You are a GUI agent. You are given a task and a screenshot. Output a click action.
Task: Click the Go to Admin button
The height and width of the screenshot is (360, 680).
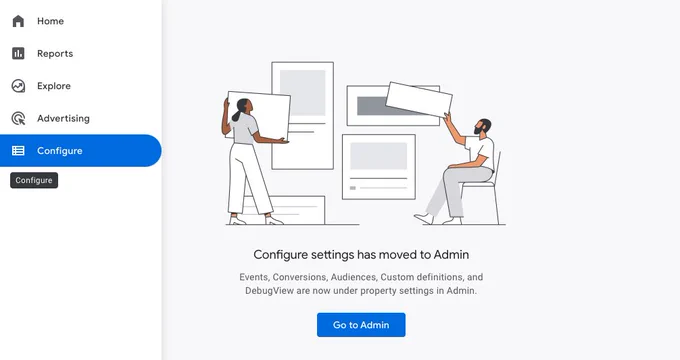(361, 325)
